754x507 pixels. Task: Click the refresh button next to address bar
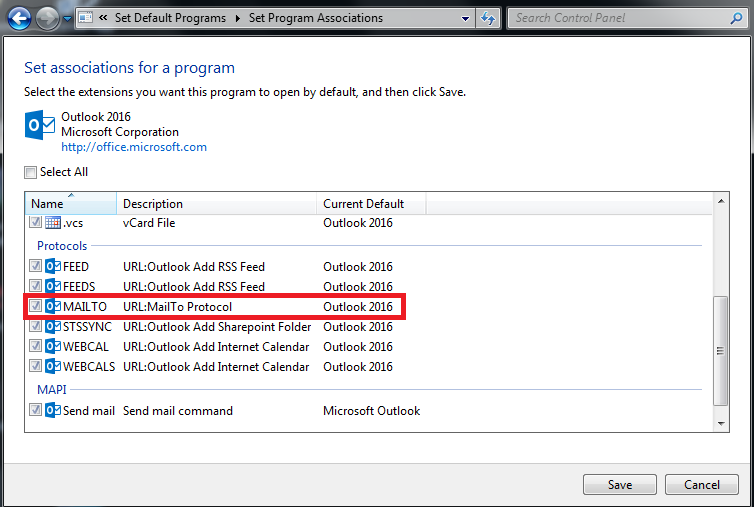(488, 18)
